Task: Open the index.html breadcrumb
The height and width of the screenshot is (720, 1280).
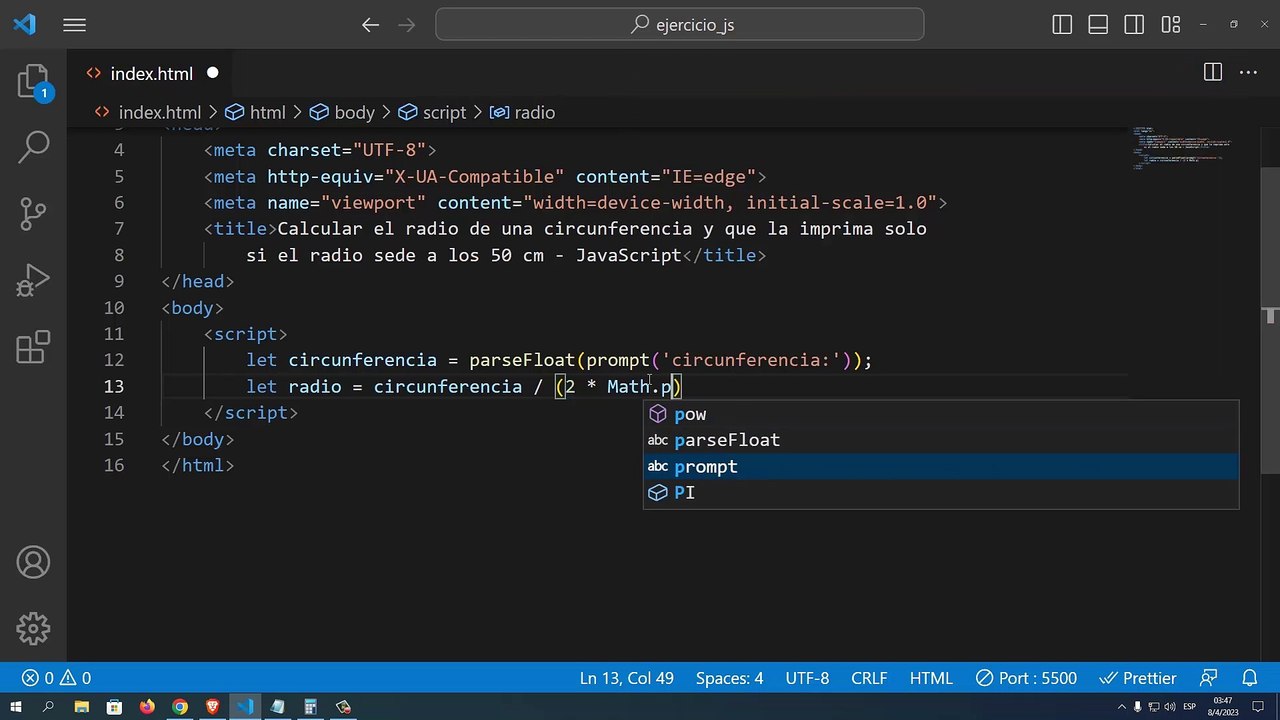Action: tap(147, 113)
